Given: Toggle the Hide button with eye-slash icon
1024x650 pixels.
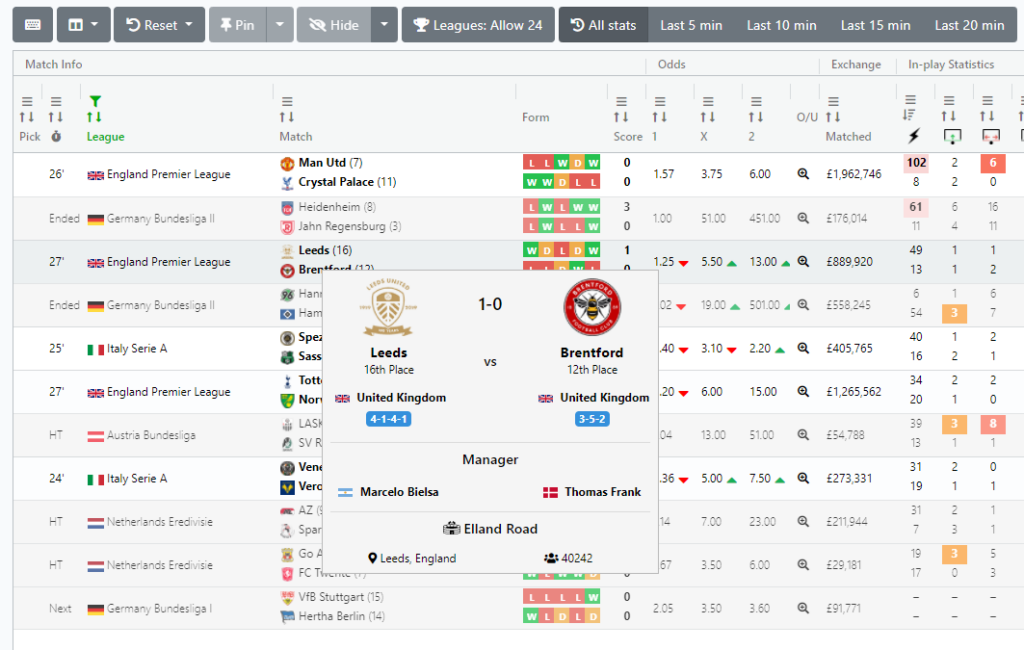Looking at the screenshot, I should (333, 24).
